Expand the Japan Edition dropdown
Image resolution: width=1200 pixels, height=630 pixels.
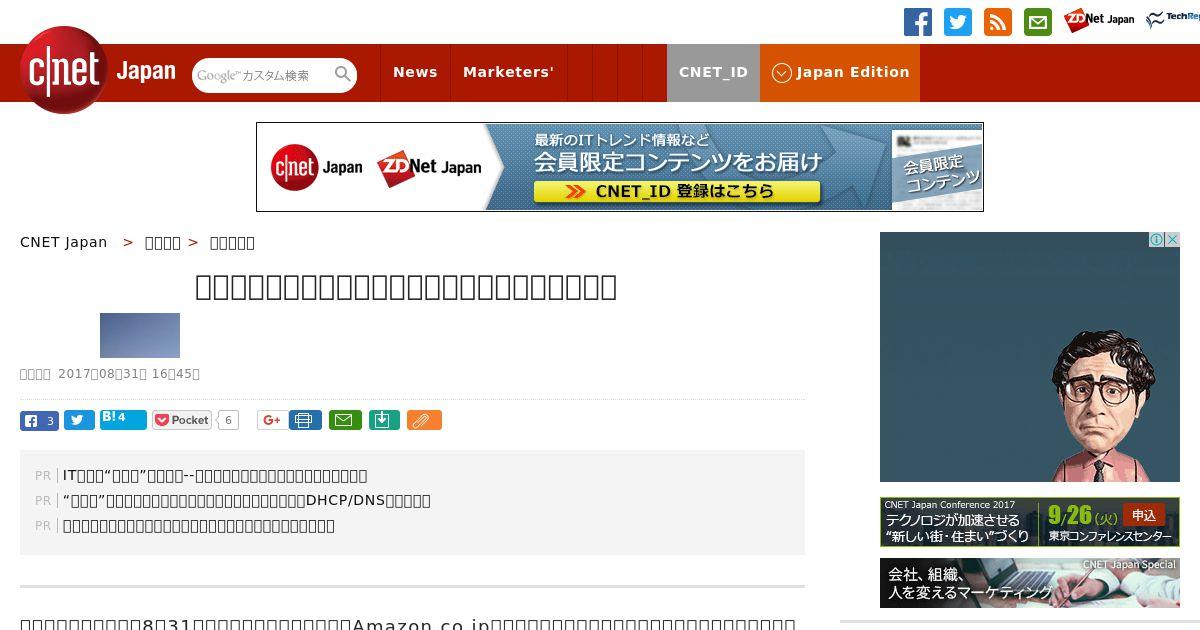[x=840, y=73]
